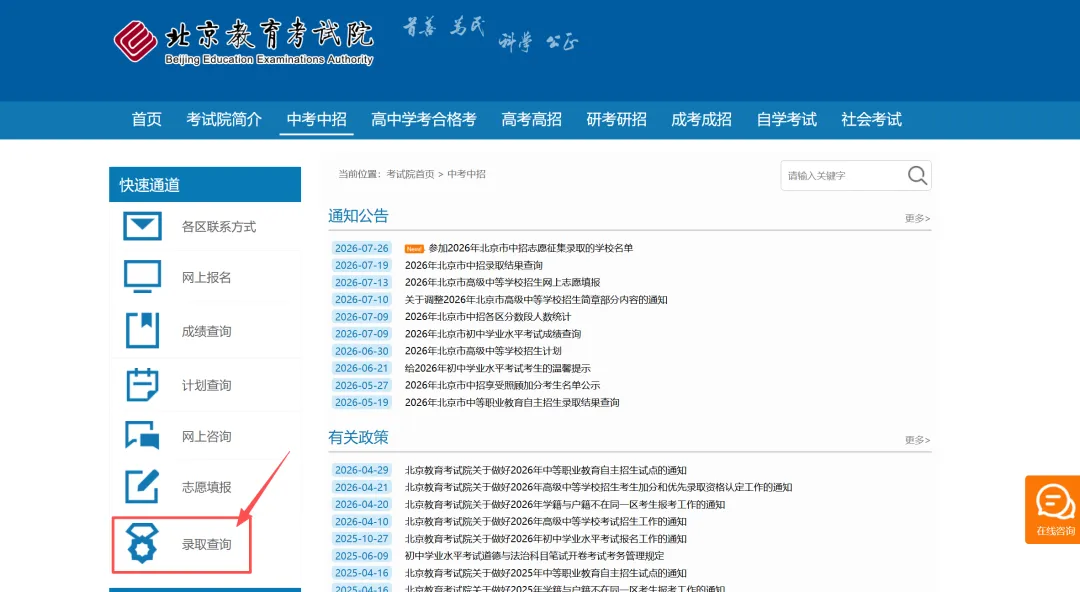Open the 2026-04-21 policy on 加分和优先录取资格认定

tap(599, 487)
